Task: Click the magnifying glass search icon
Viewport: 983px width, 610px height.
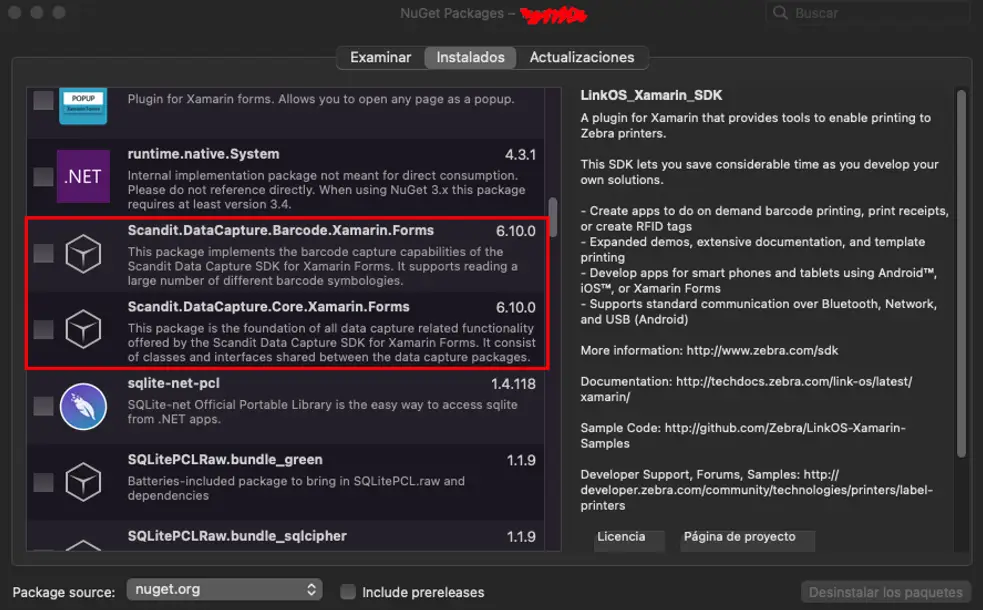Action: point(780,13)
